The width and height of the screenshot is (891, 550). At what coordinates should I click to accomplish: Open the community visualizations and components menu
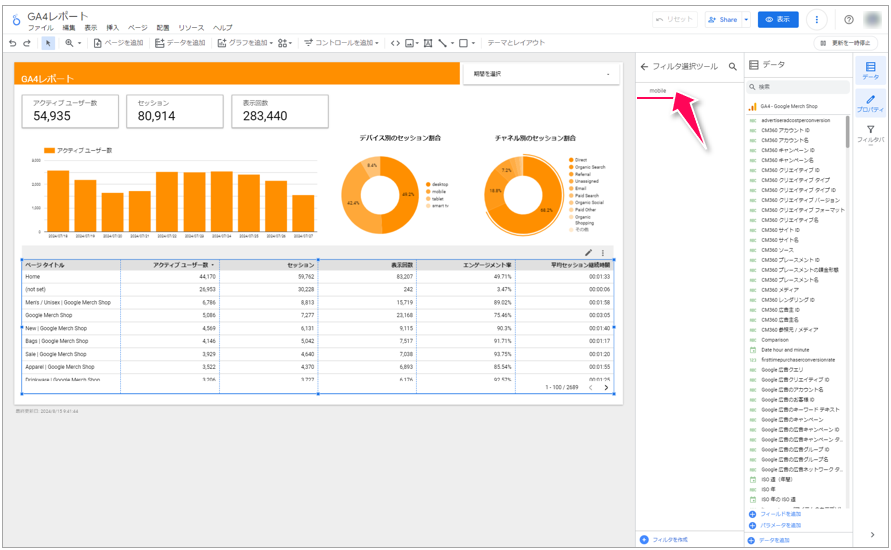click(285, 43)
